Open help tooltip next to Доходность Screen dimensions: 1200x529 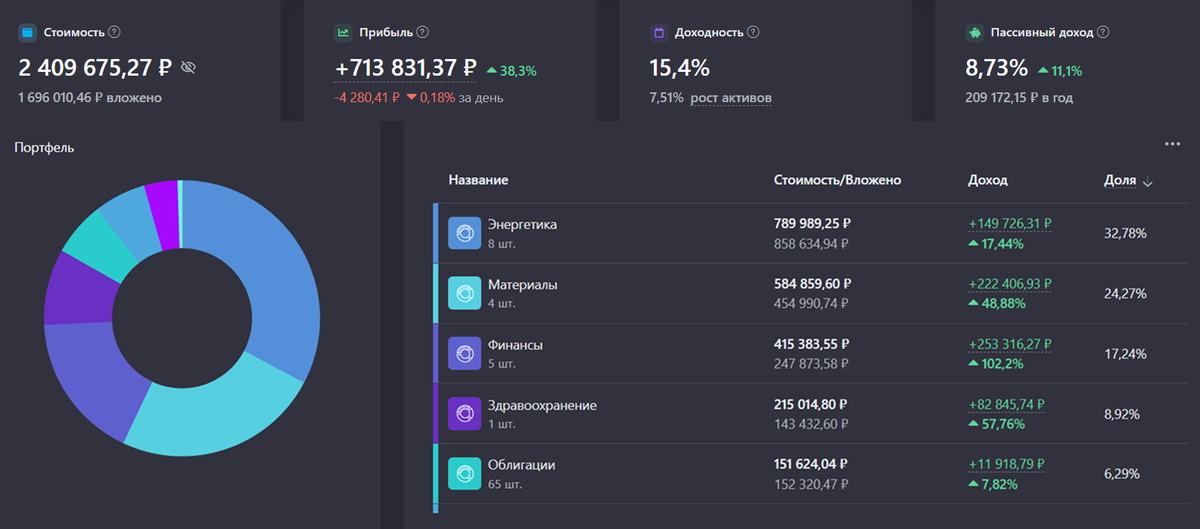753,32
